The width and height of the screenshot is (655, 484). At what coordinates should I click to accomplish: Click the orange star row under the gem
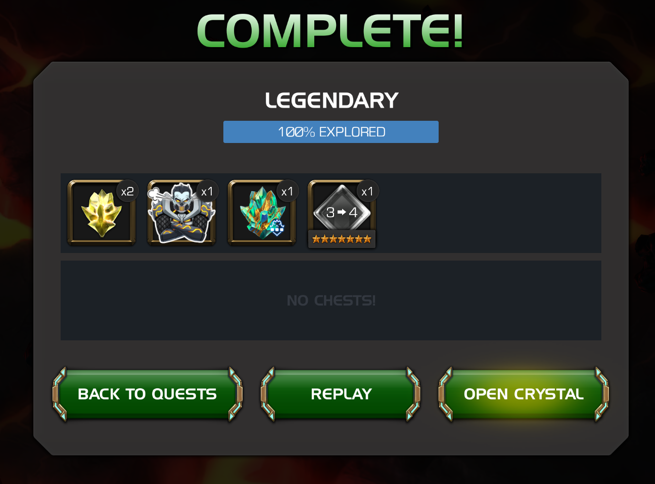(342, 239)
